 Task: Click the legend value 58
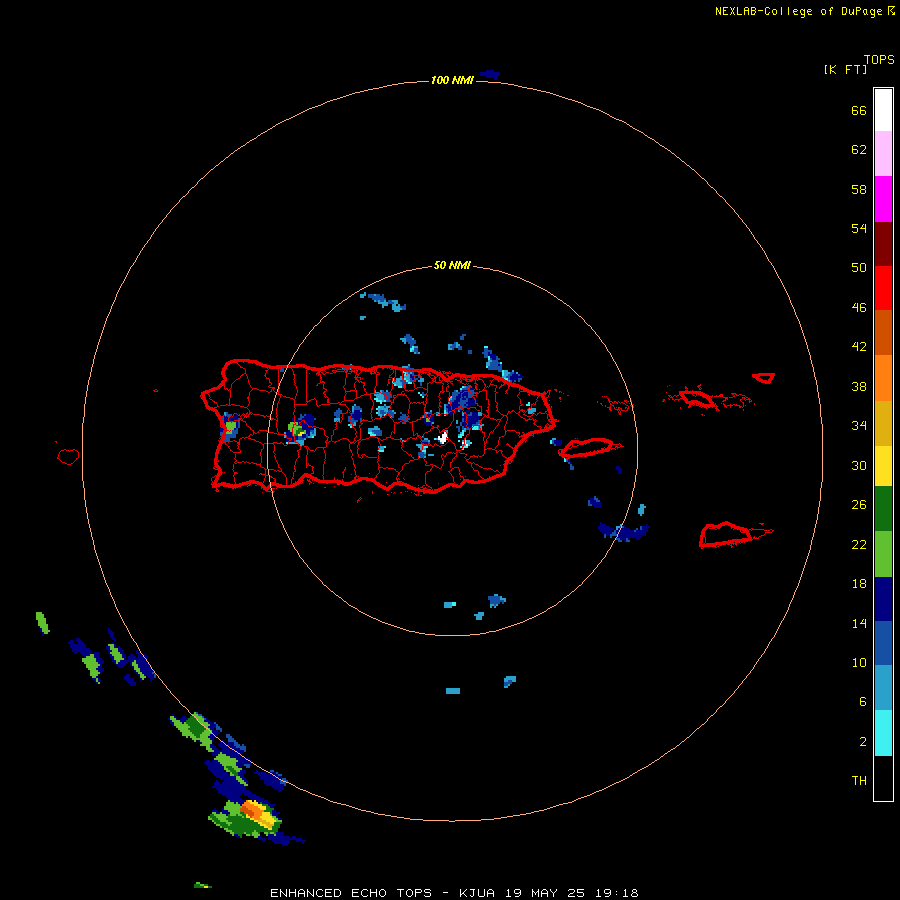(x=859, y=189)
